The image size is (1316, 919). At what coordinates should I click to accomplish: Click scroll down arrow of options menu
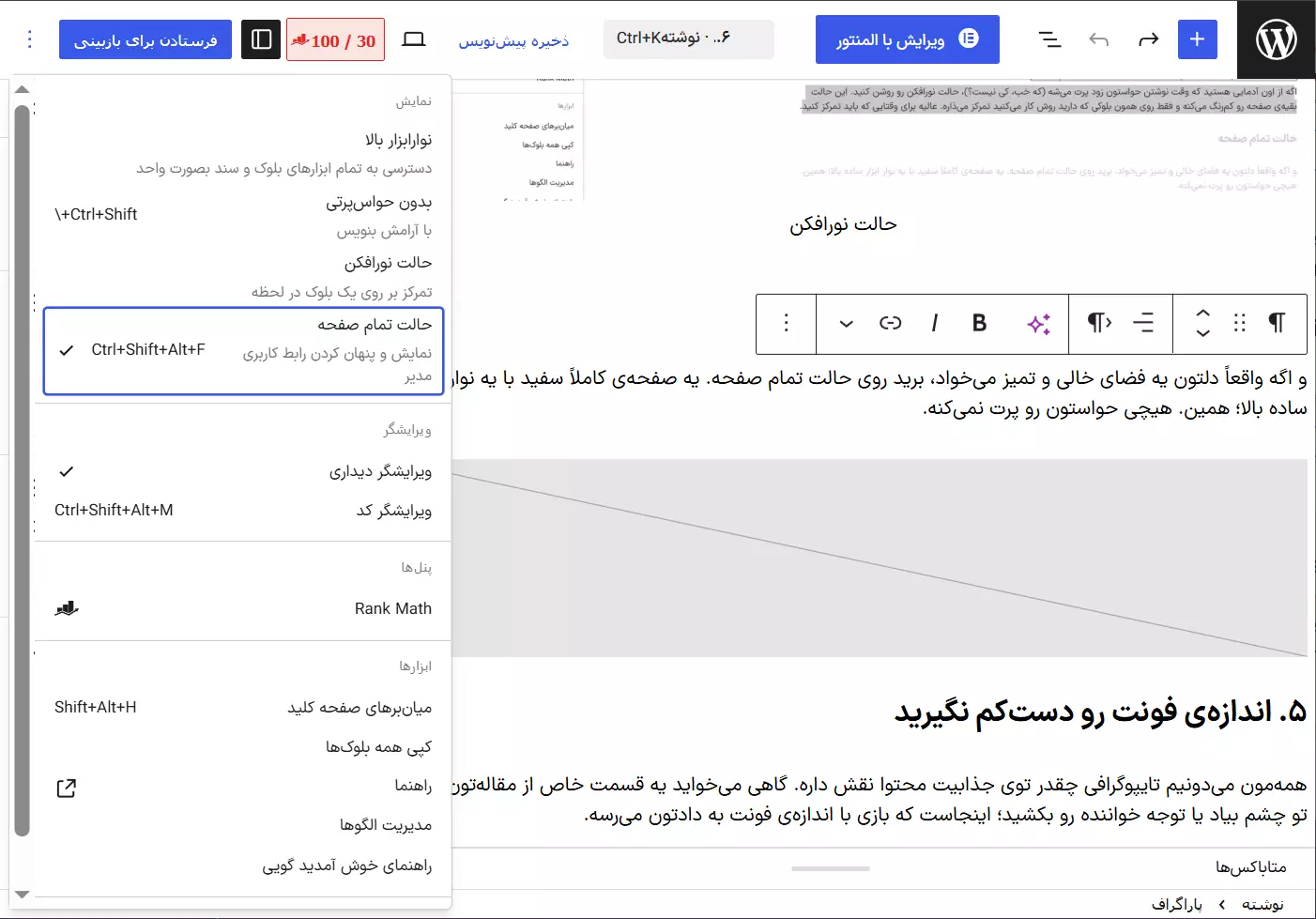[x=23, y=895]
